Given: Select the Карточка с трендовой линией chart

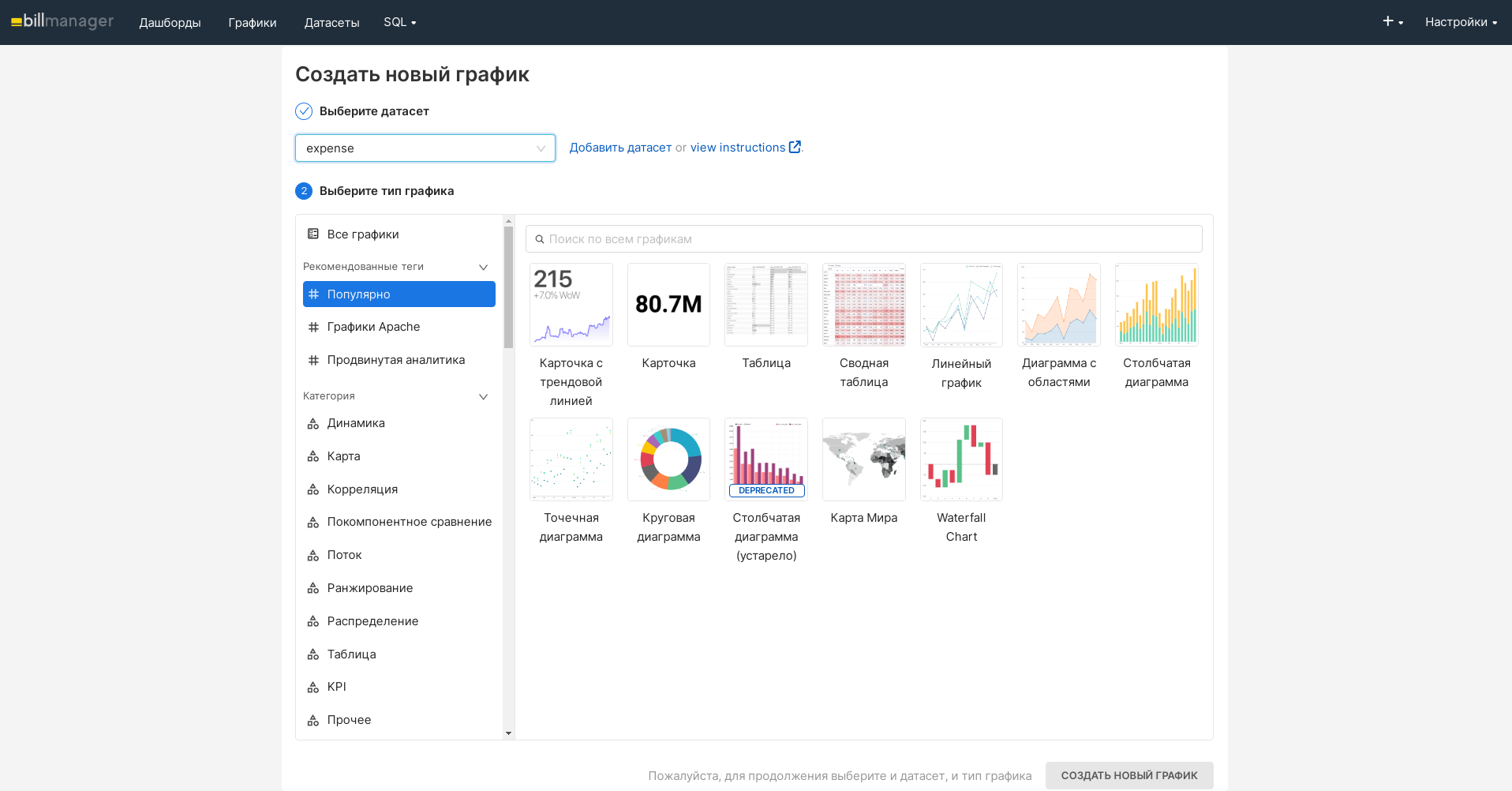Looking at the screenshot, I should tap(571, 305).
